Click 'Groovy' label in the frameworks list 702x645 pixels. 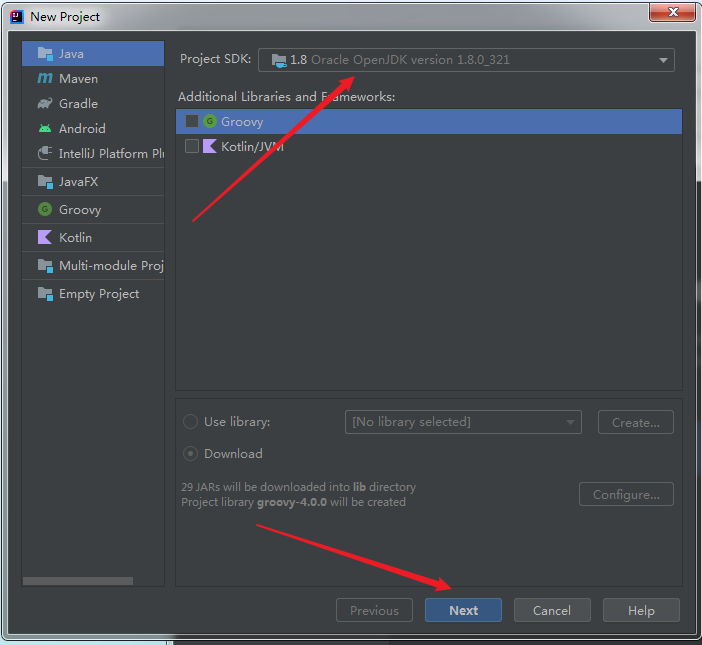point(242,122)
